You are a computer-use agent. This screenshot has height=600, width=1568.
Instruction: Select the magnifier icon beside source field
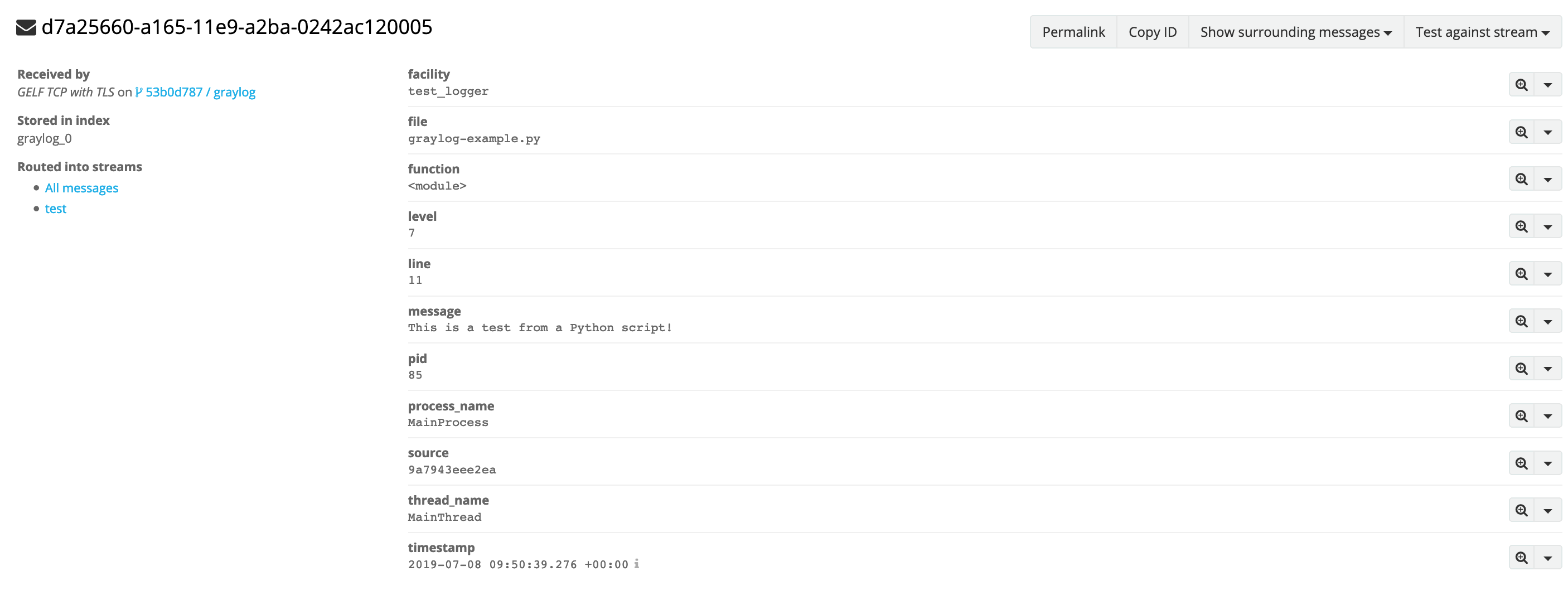1521,462
